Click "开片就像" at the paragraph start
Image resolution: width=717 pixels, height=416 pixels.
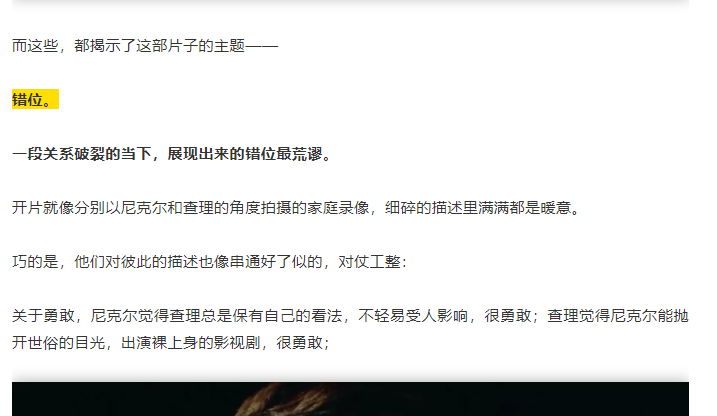pos(43,208)
